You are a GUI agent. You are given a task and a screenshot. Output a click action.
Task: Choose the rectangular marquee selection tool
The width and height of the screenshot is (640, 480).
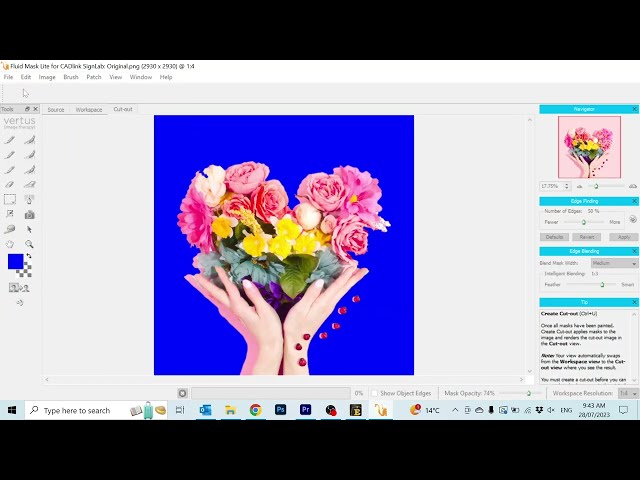(x=10, y=199)
